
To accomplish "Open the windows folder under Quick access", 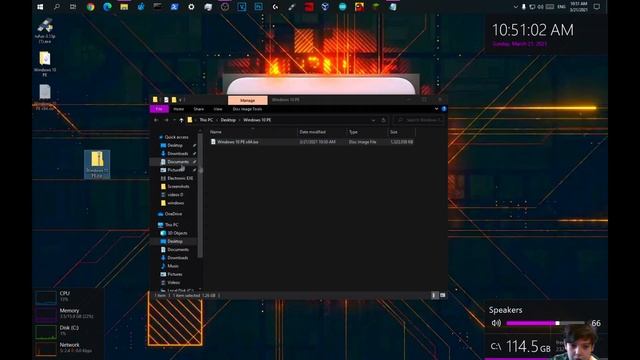I will point(176,203).
